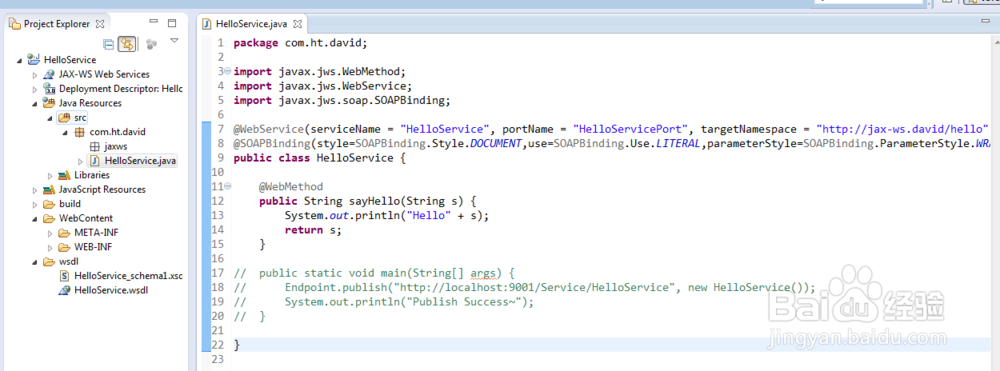The height and width of the screenshot is (371, 1000).
Task: Expand the META-INF folder arrow
Action: (50, 233)
